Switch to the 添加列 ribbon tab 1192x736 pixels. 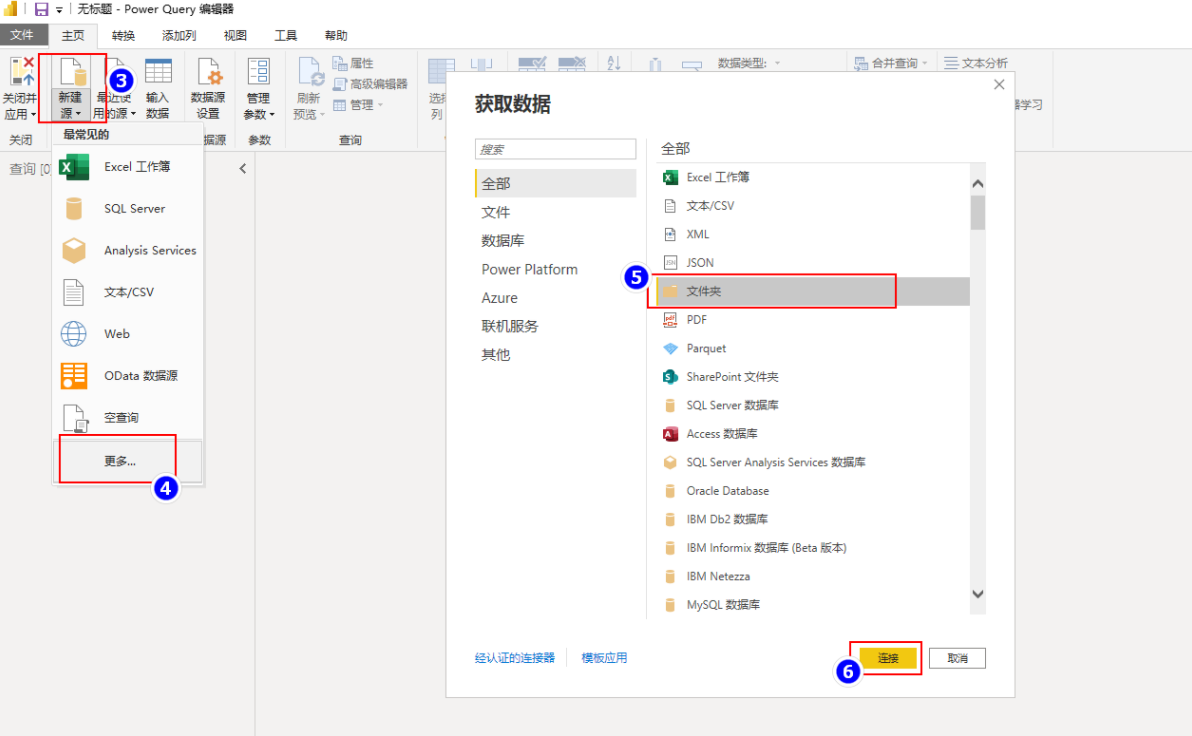(179, 35)
